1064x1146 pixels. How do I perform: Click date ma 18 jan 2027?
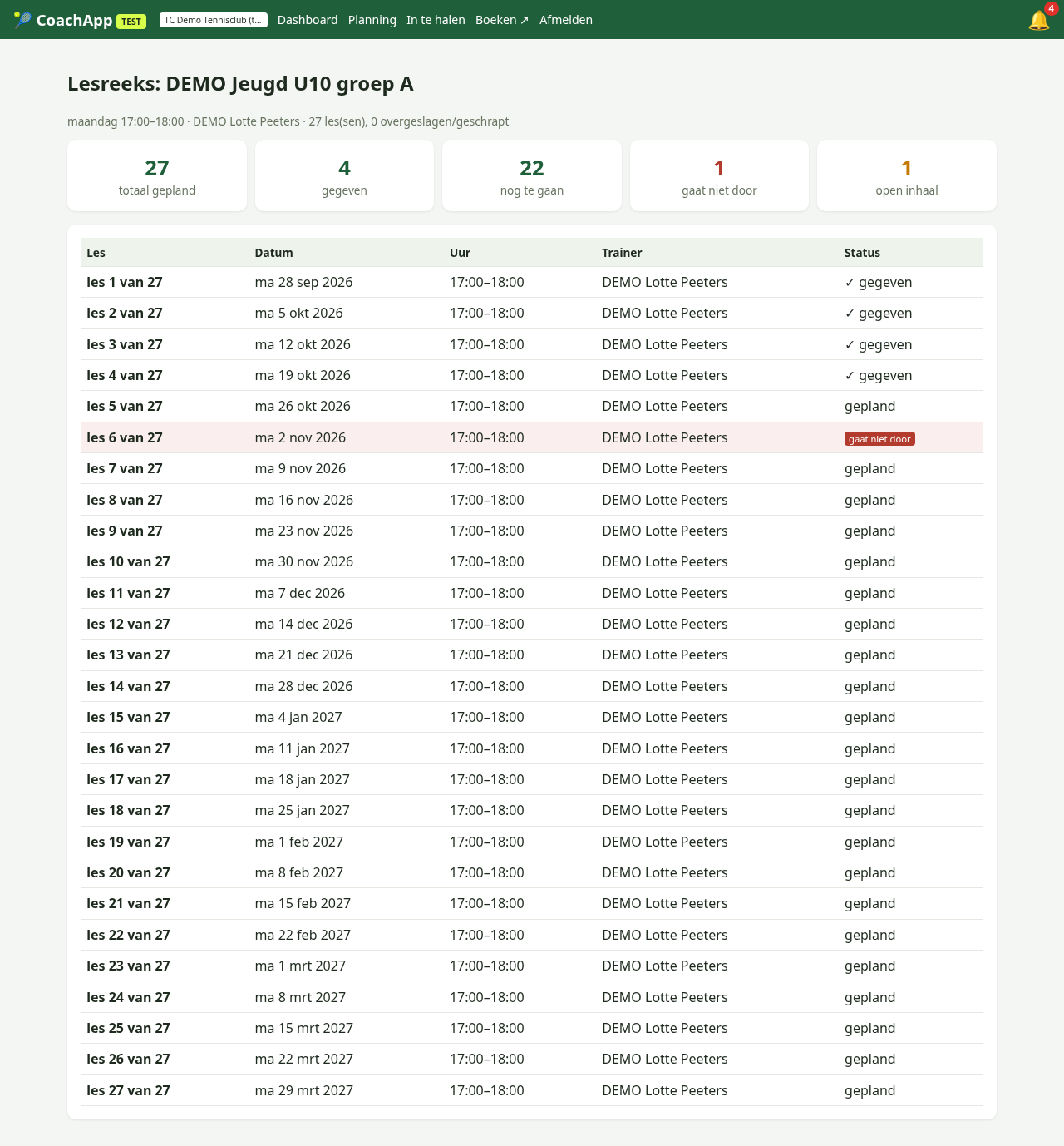tap(302, 779)
